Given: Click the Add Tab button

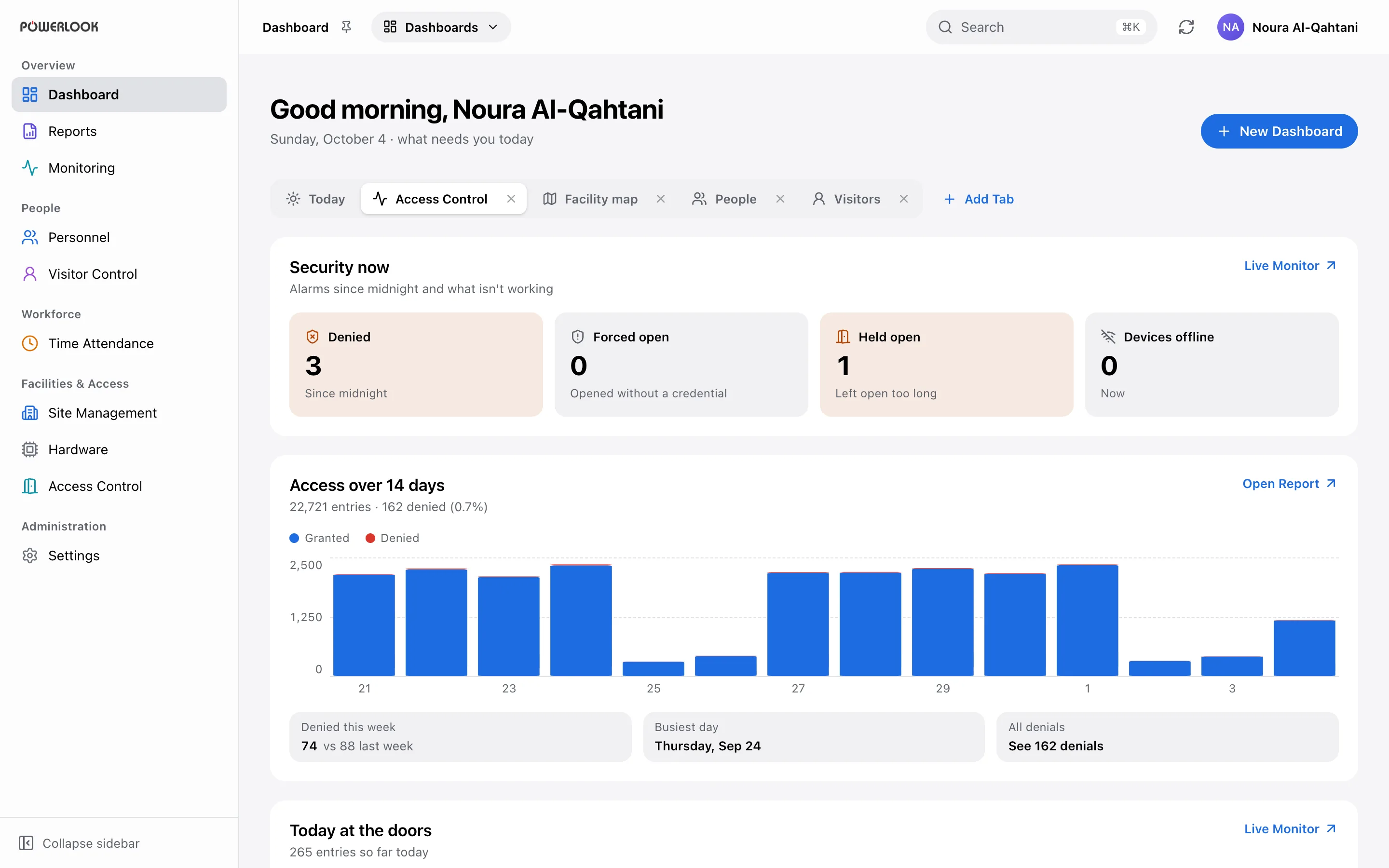Looking at the screenshot, I should (x=979, y=199).
